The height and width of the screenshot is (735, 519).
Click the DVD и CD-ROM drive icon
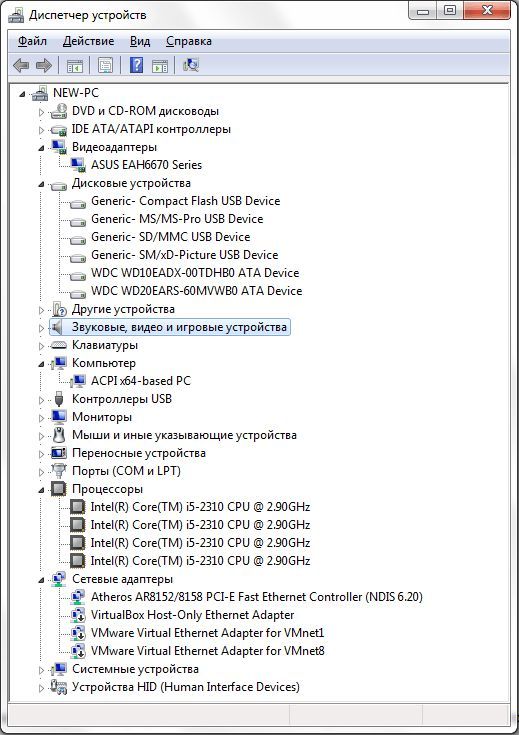59,111
